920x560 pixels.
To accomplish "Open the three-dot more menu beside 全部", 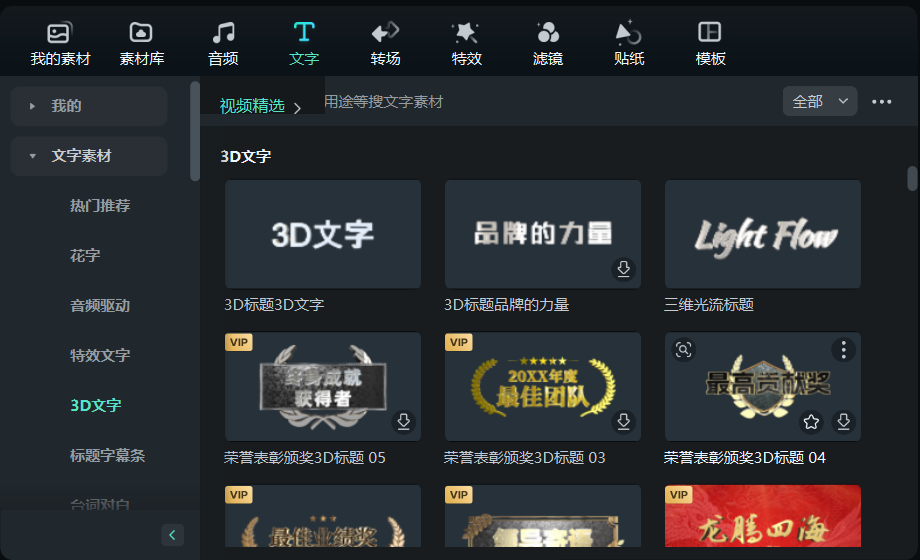I will [881, 102].
